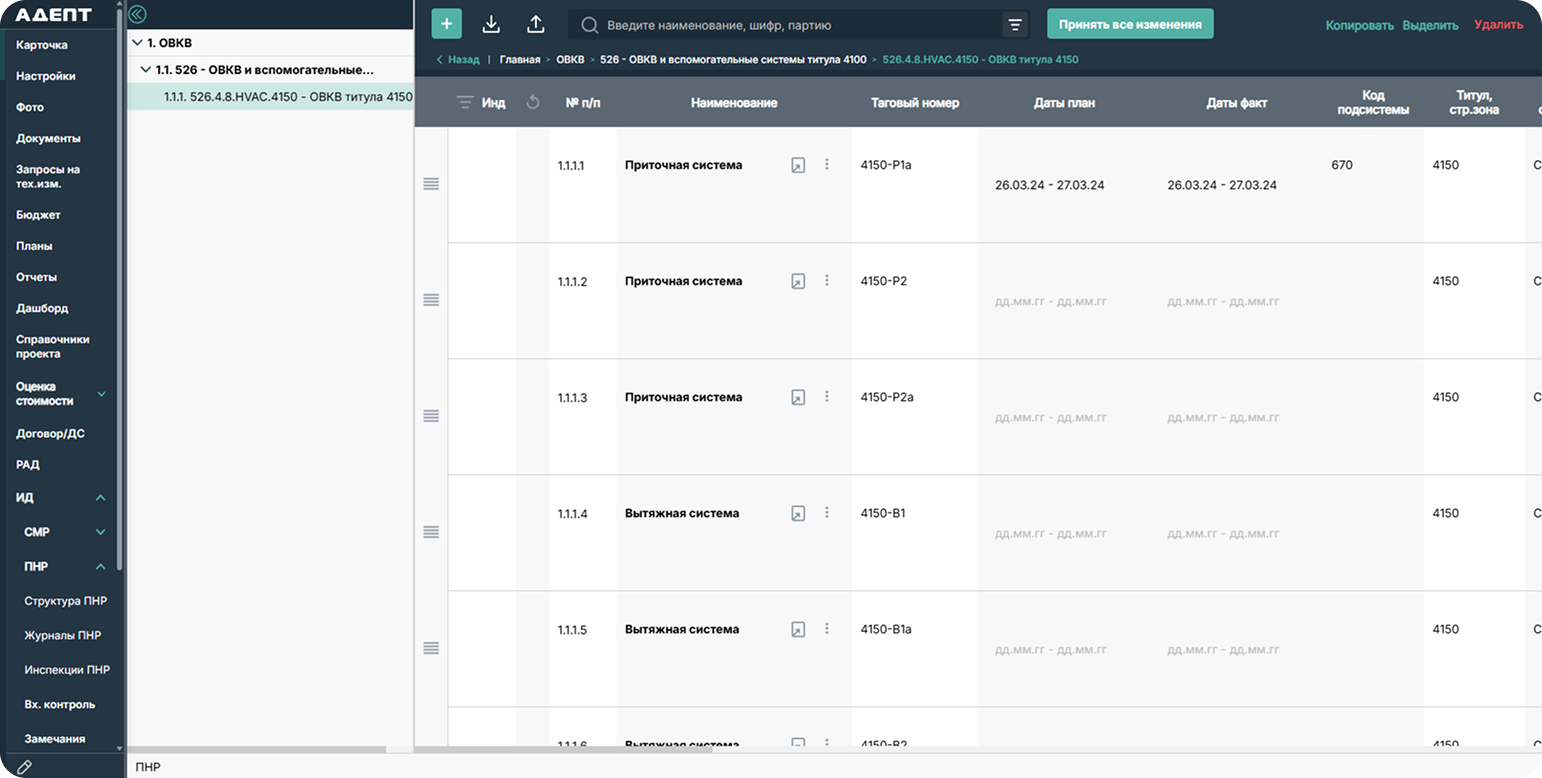The image size is (1542, 778).
Task: Open the Дашборд sidebar item
Action: tap(42, 308)
